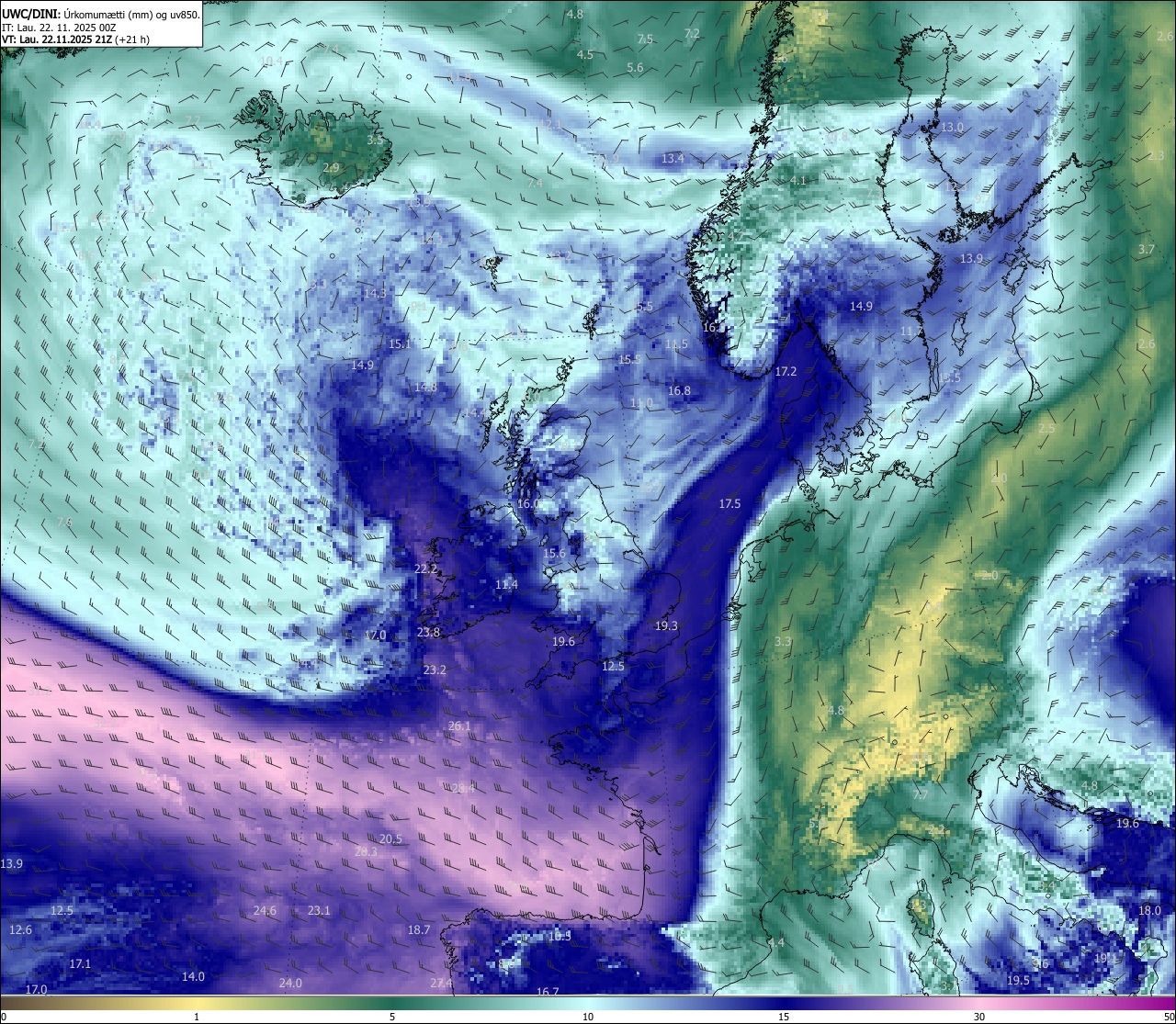The height and width of the screenshot is (1024, 1176).
Task: Click the 2.9 value over Iceland
Action: 331,168
